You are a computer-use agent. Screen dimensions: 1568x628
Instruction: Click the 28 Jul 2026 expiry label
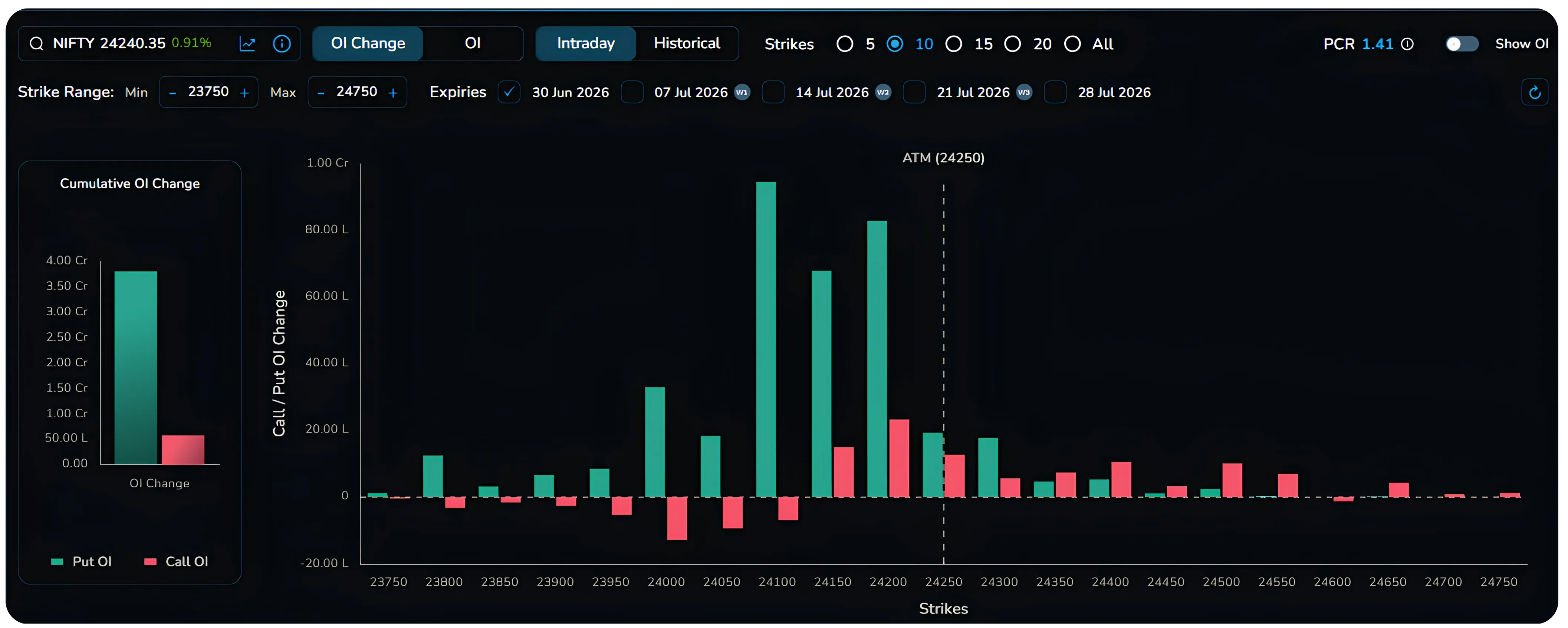coord(1114,92)
